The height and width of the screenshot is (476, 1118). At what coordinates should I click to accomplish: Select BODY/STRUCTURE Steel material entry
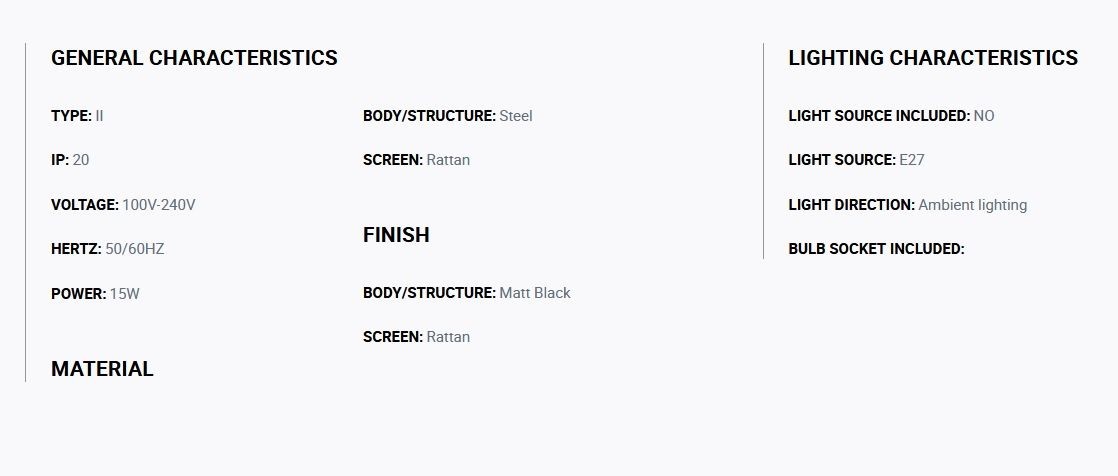[x=447, y=115]
